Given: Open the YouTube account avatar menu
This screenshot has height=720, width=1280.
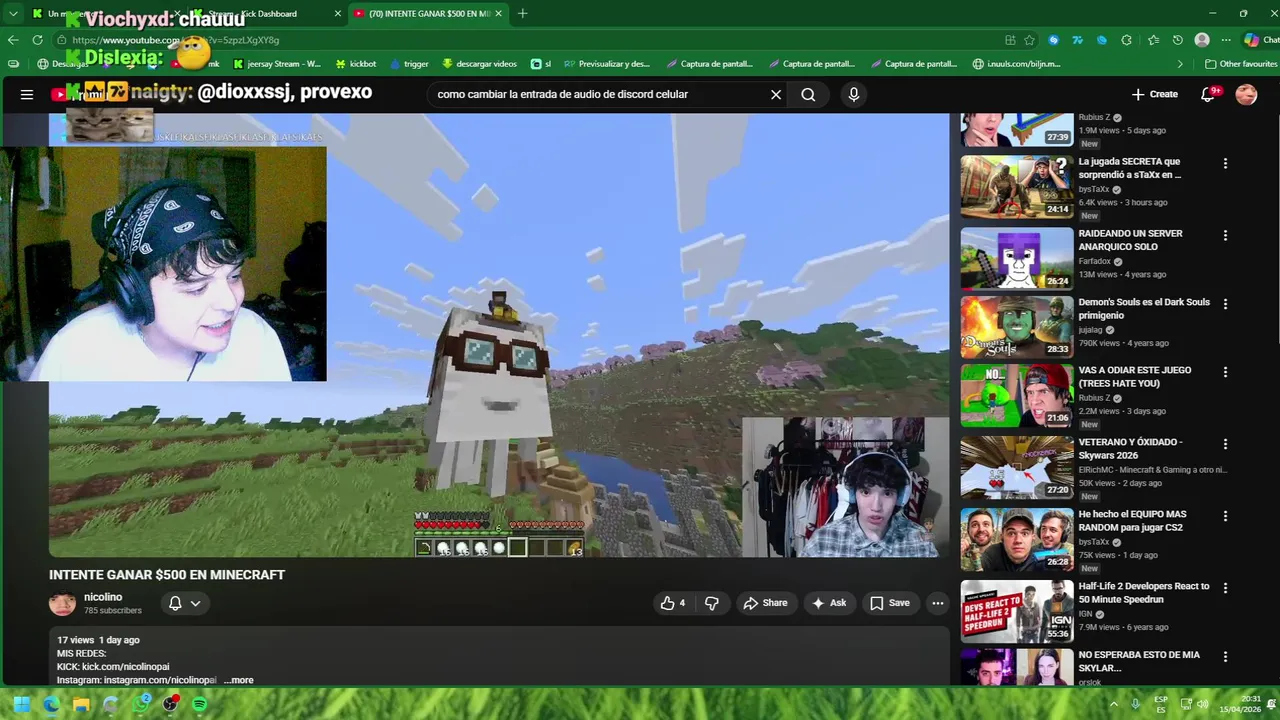Looking at the screenshot, I should [x=1246, y=94].
